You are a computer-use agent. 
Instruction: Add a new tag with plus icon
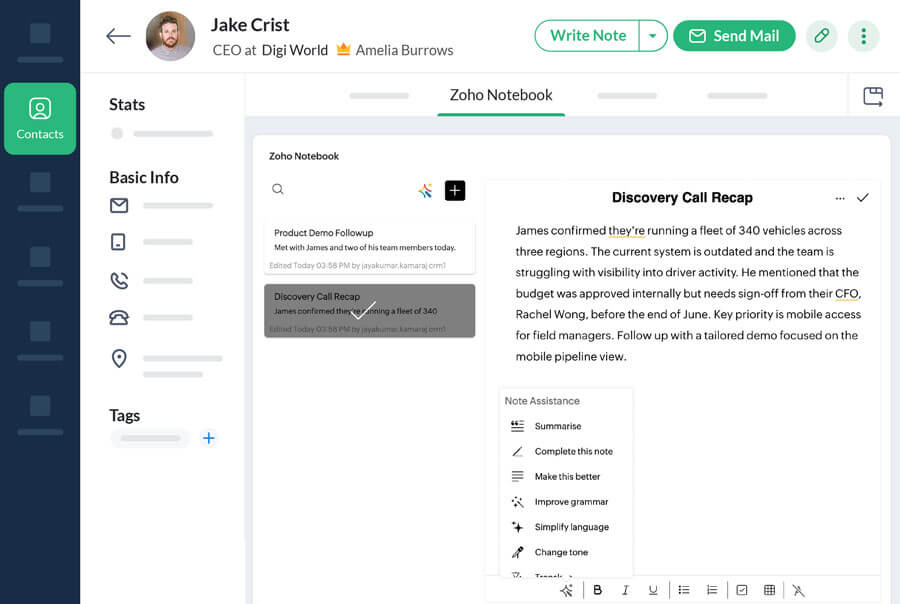click(208, 439)
